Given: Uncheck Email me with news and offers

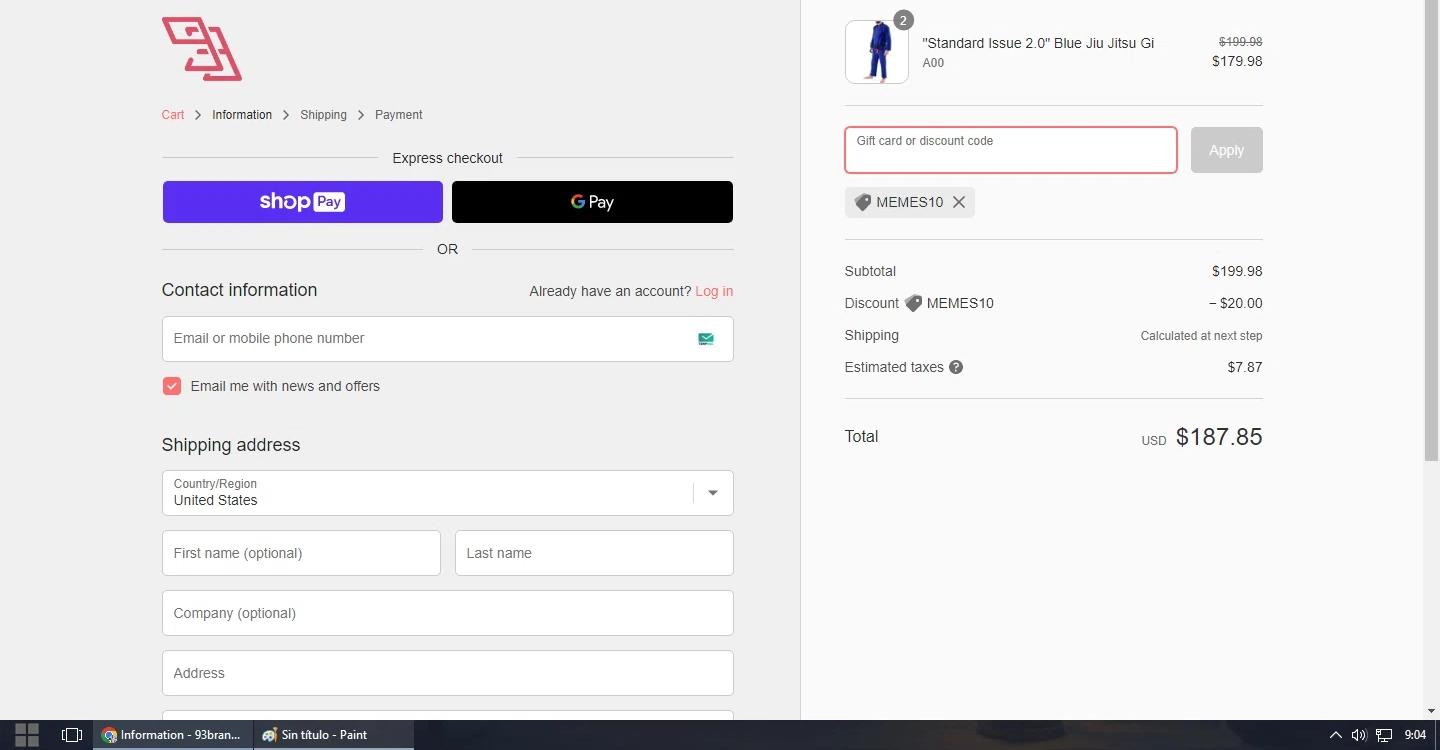Looking at the screenshot, I should pos(172,386).
